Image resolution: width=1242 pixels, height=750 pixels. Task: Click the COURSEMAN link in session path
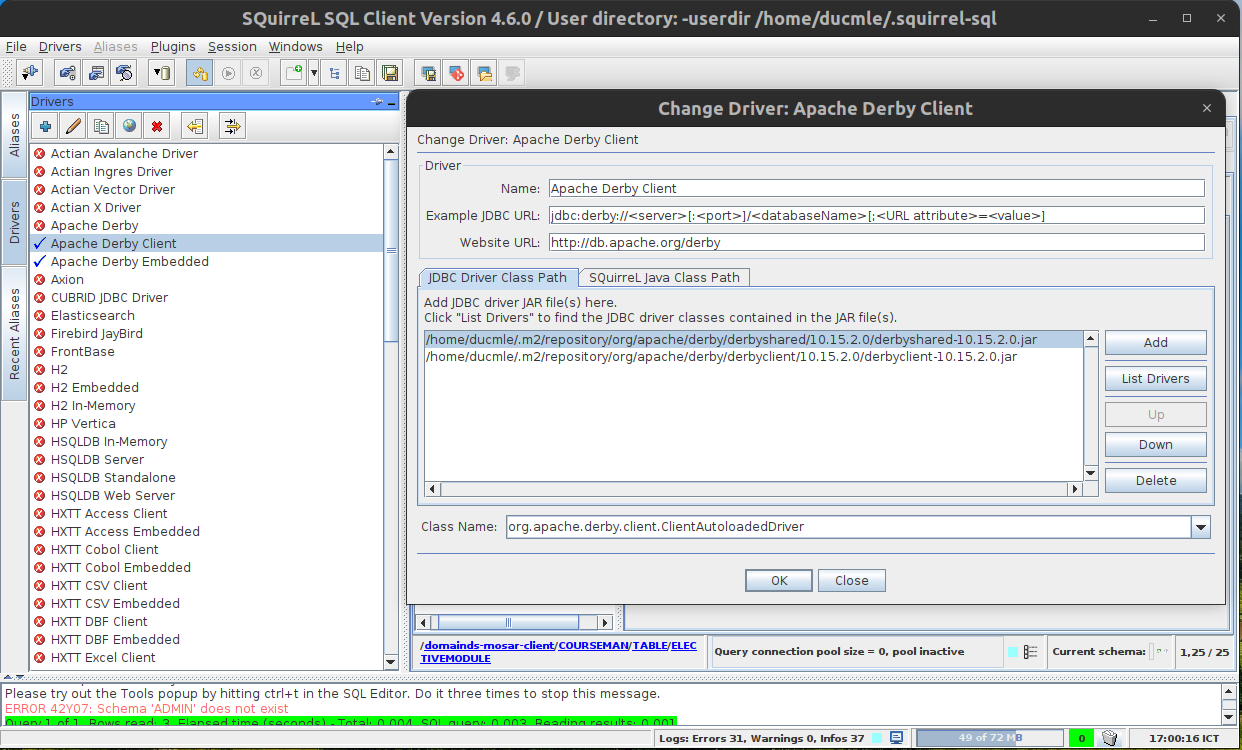(594, 646)
